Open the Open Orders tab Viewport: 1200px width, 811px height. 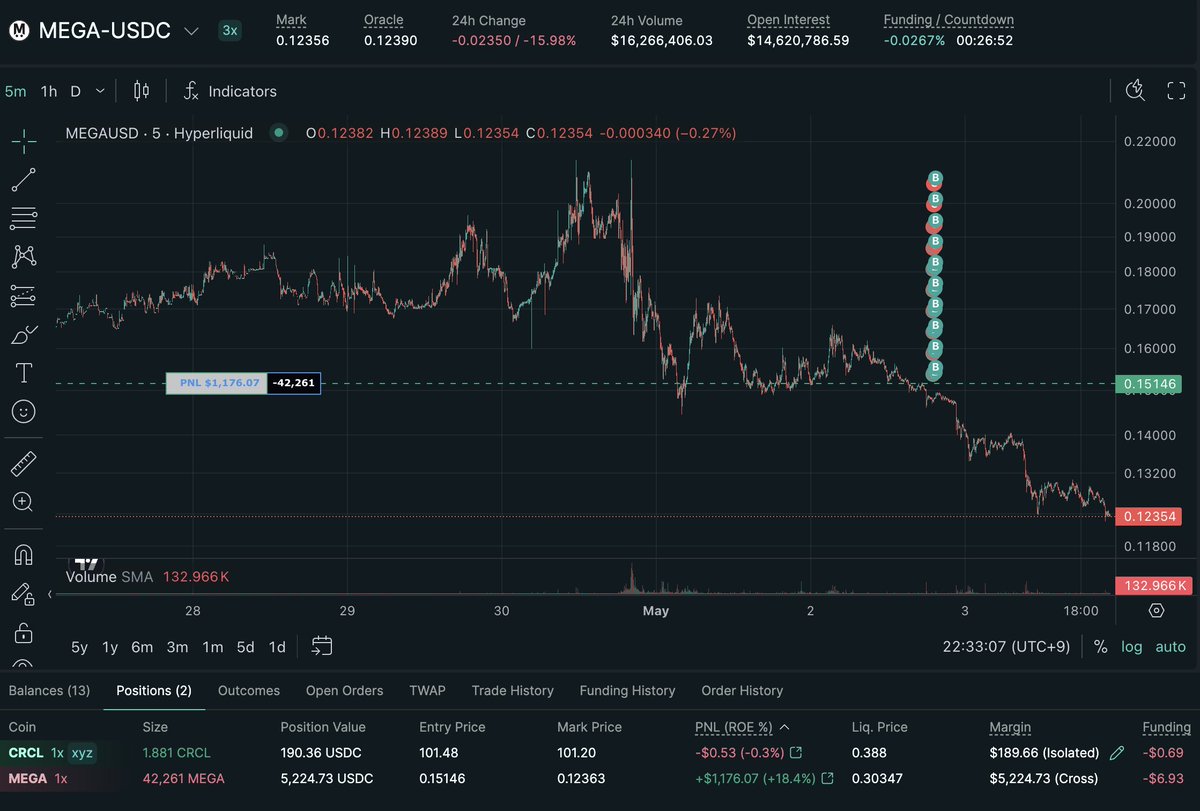coord(345,690)
